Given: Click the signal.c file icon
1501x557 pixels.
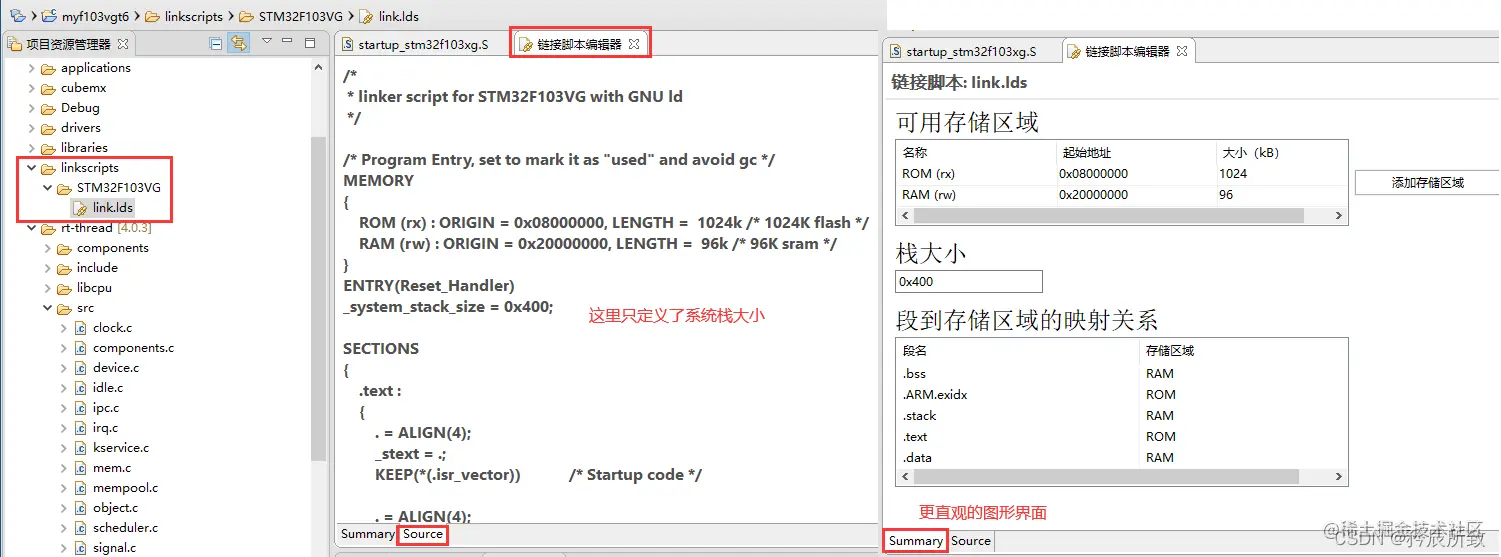Looking at the screenshot, I should coord(80,548).
